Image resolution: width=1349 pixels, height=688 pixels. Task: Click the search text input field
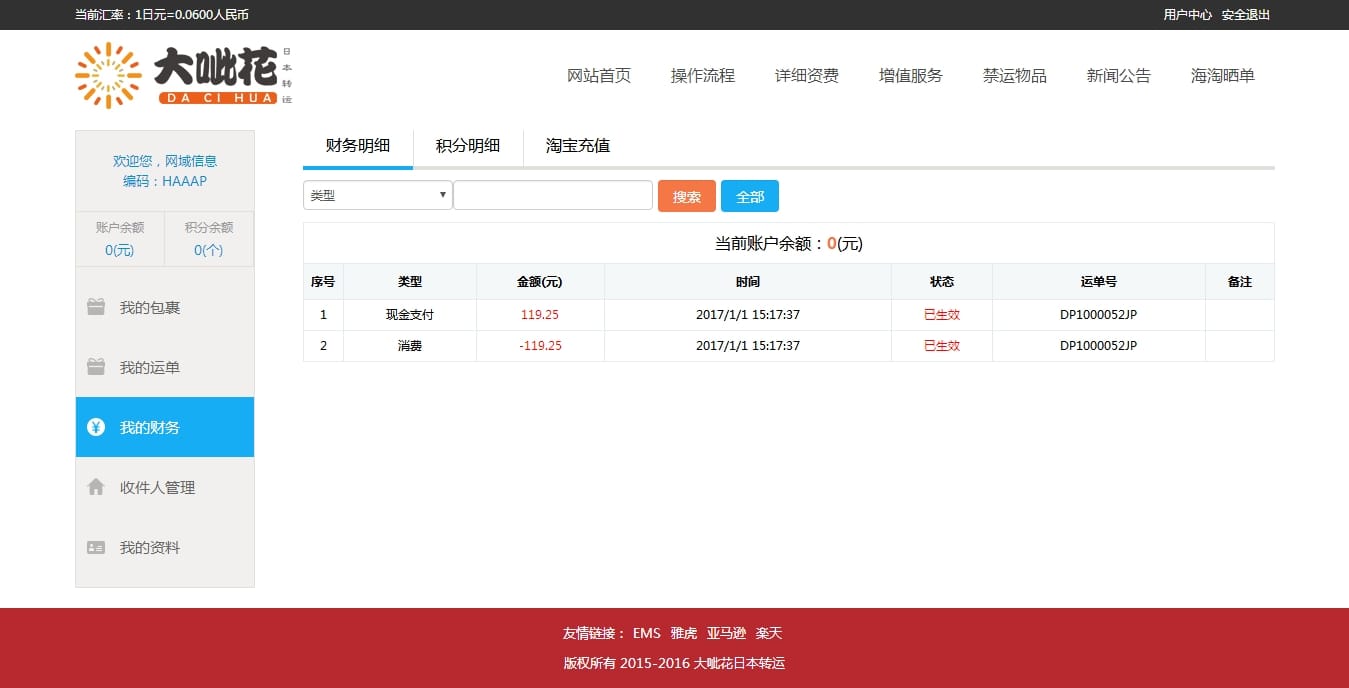coord(553,195)
